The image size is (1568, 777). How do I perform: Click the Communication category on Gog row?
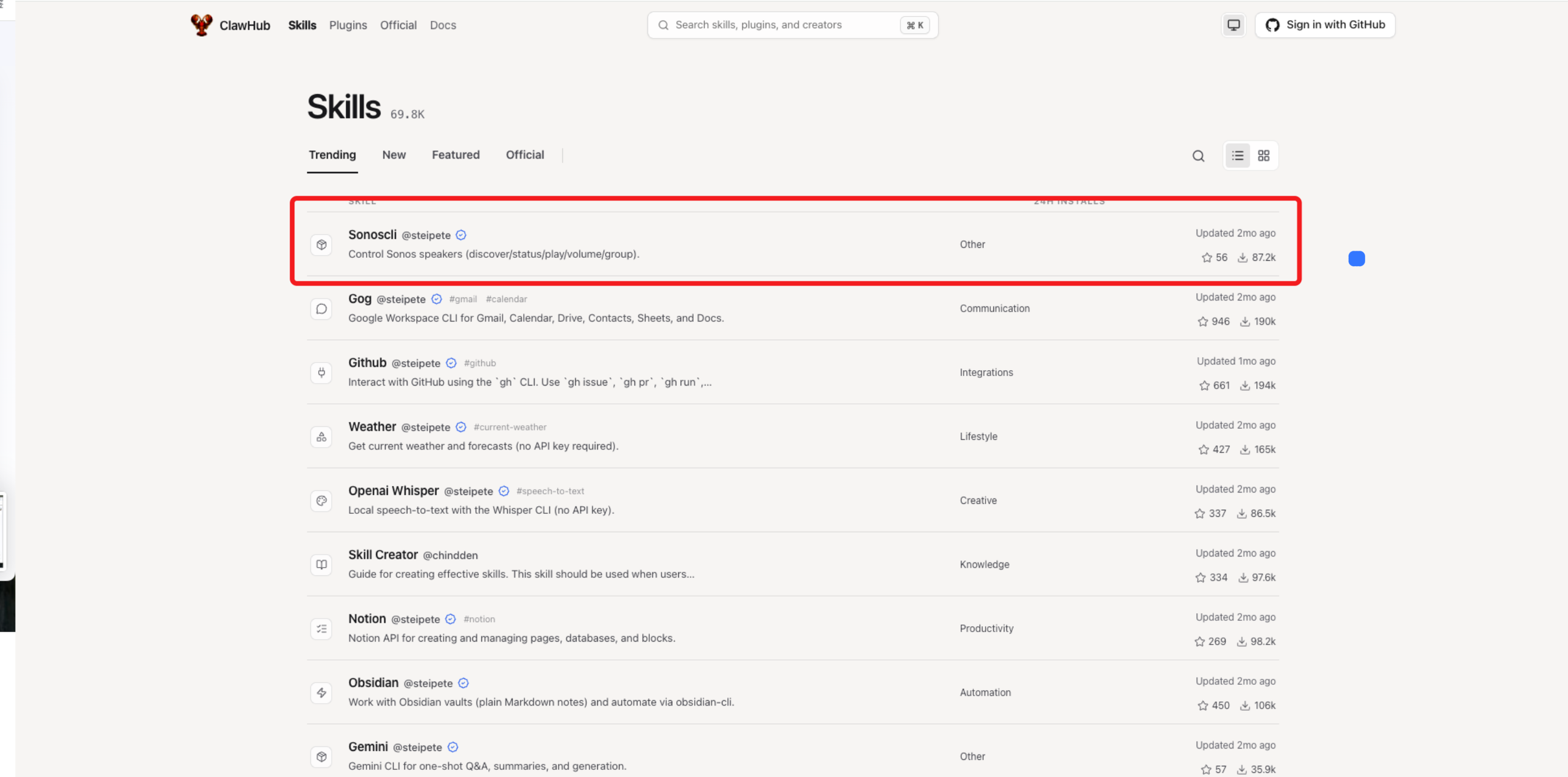[x=994, y=309]
